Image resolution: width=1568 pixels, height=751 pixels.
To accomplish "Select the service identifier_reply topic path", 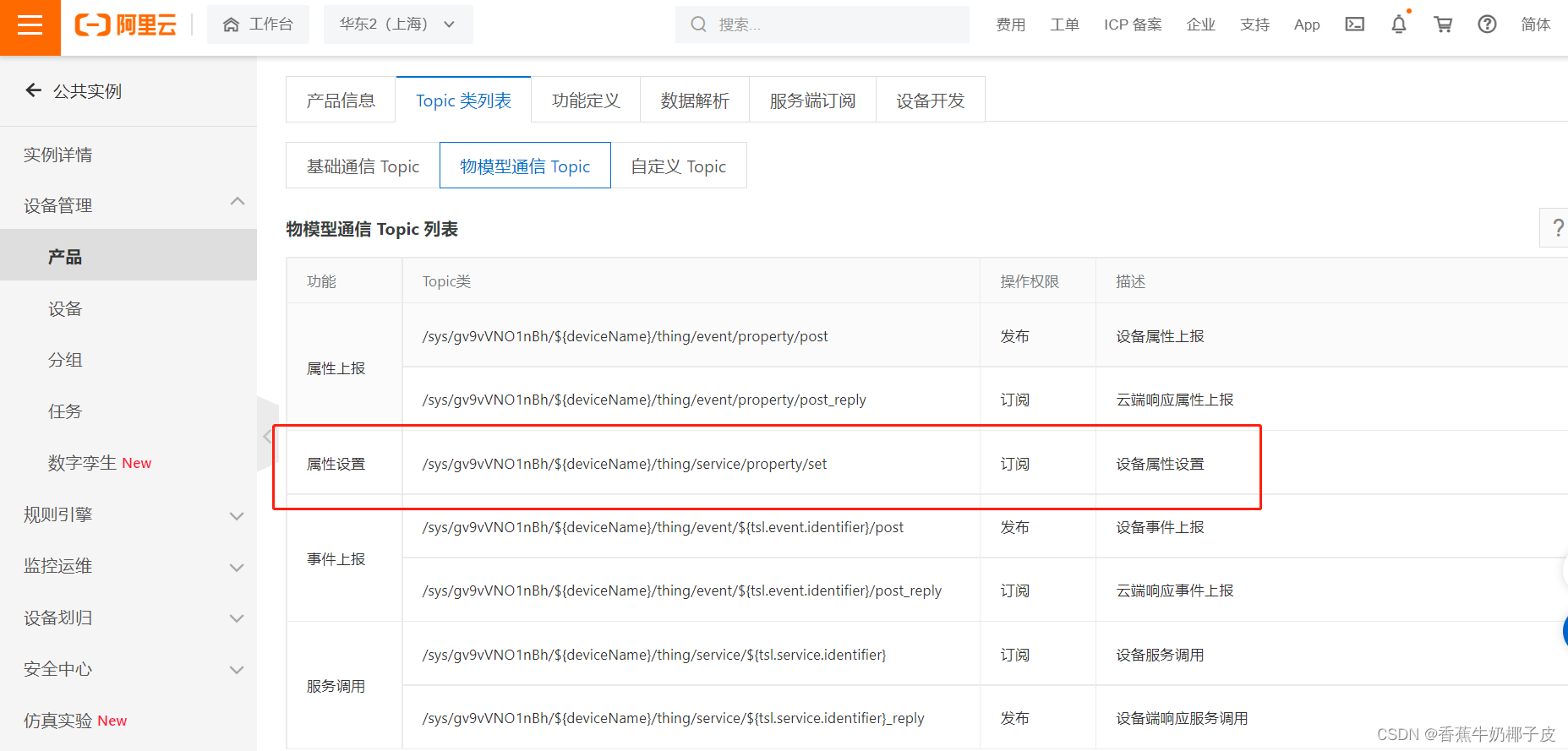I will tap(673, 718).
